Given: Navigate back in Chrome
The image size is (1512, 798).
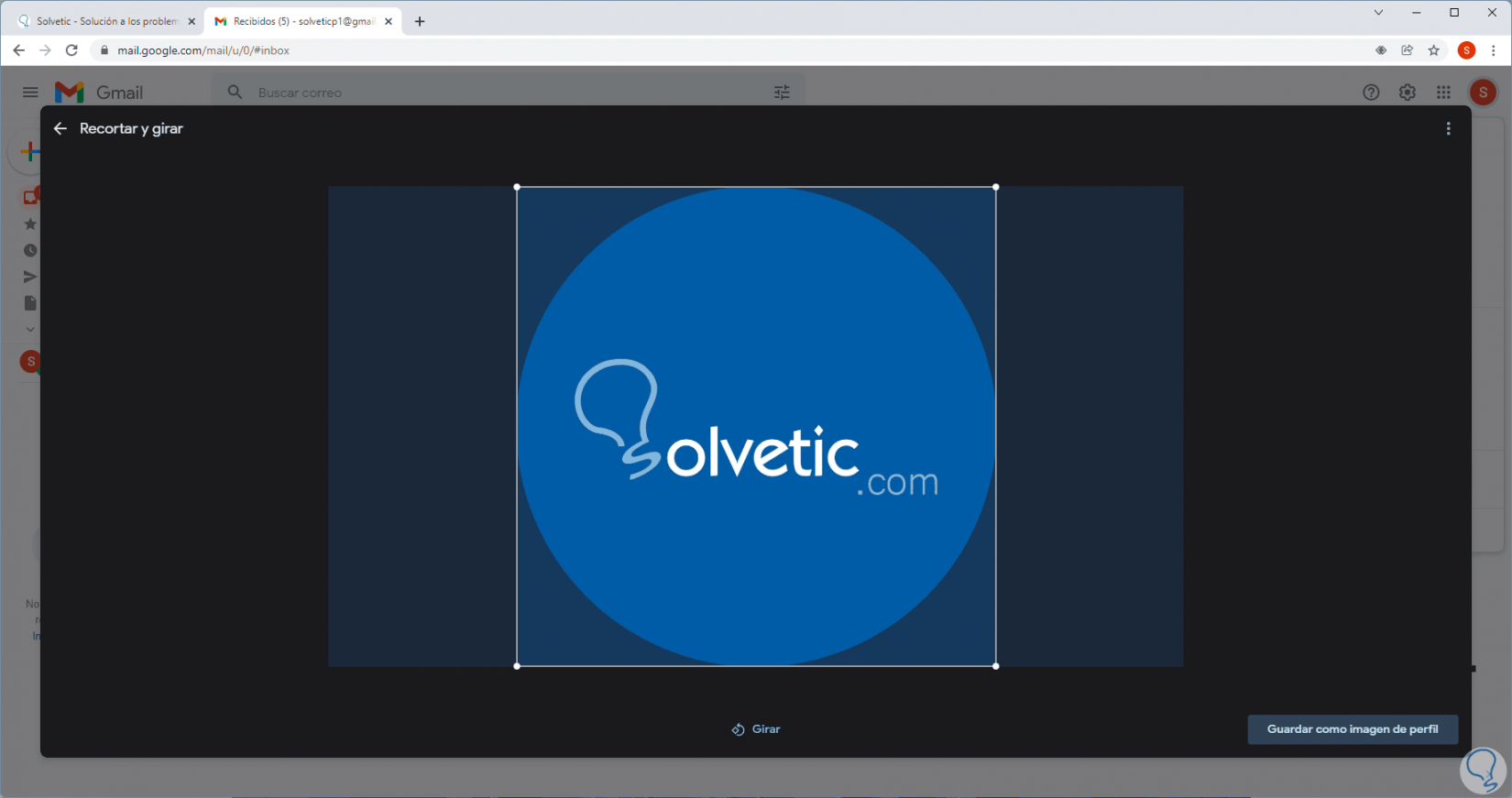Looking at the screenshot, I should click(x=19, y=50).
